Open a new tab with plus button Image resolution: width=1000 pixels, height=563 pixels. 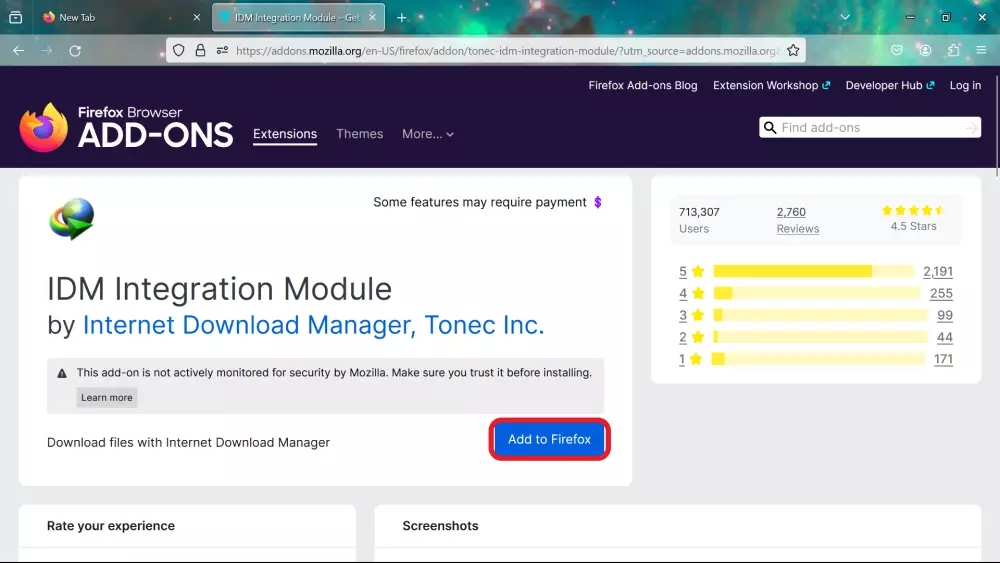(401, 17)
